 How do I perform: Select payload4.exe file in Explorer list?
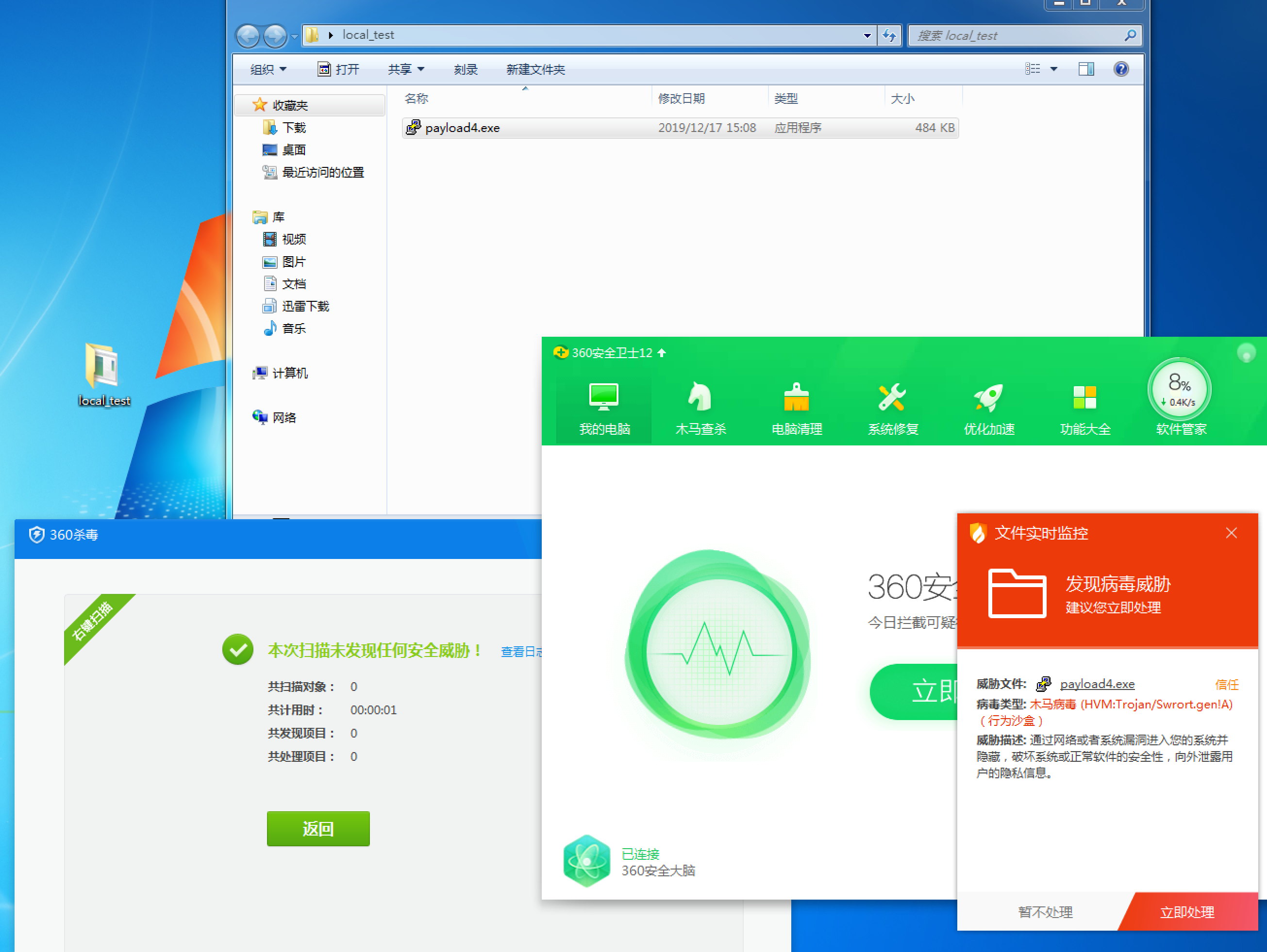680,128
